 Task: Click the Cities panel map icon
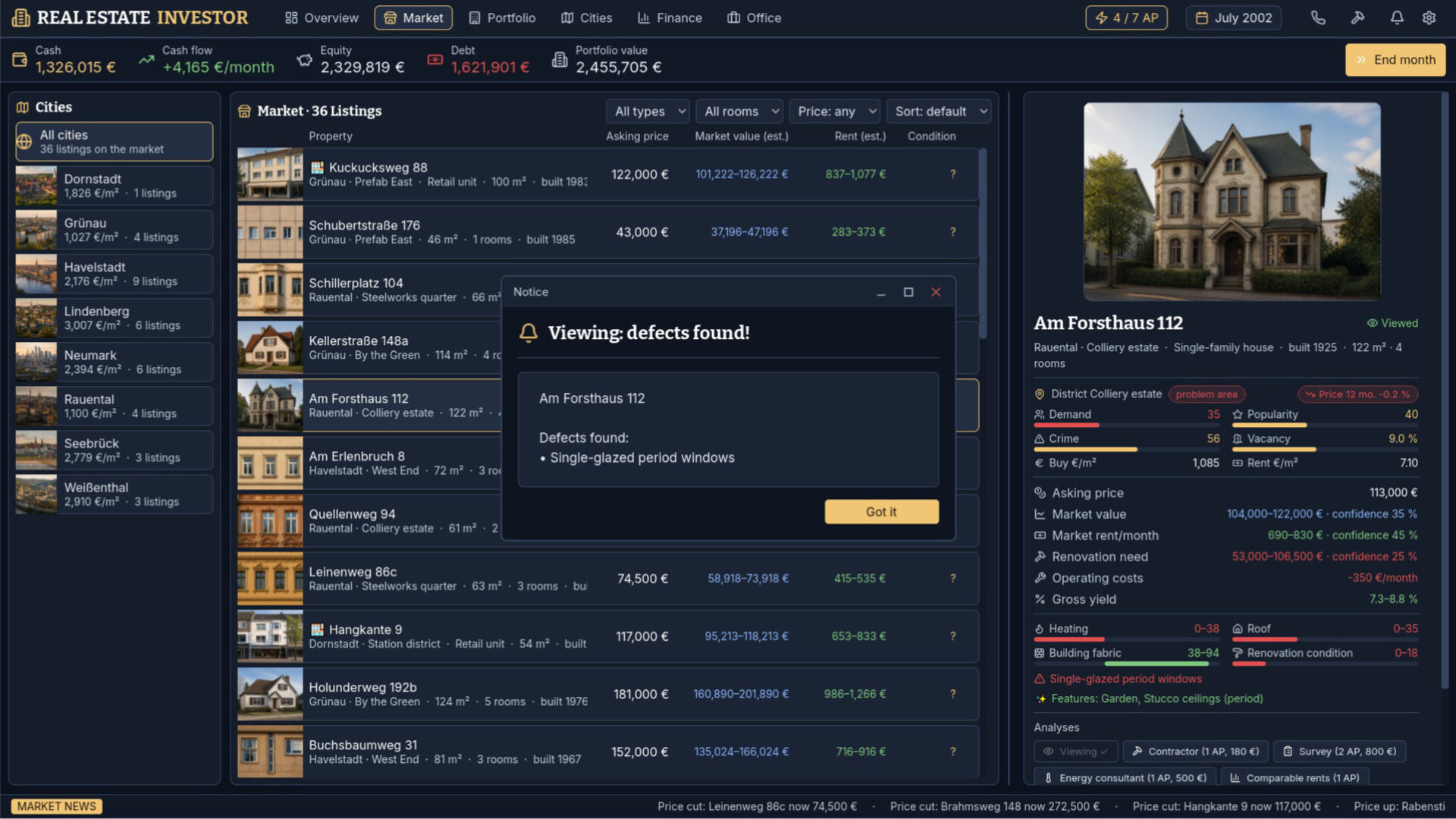coord(23,107)
